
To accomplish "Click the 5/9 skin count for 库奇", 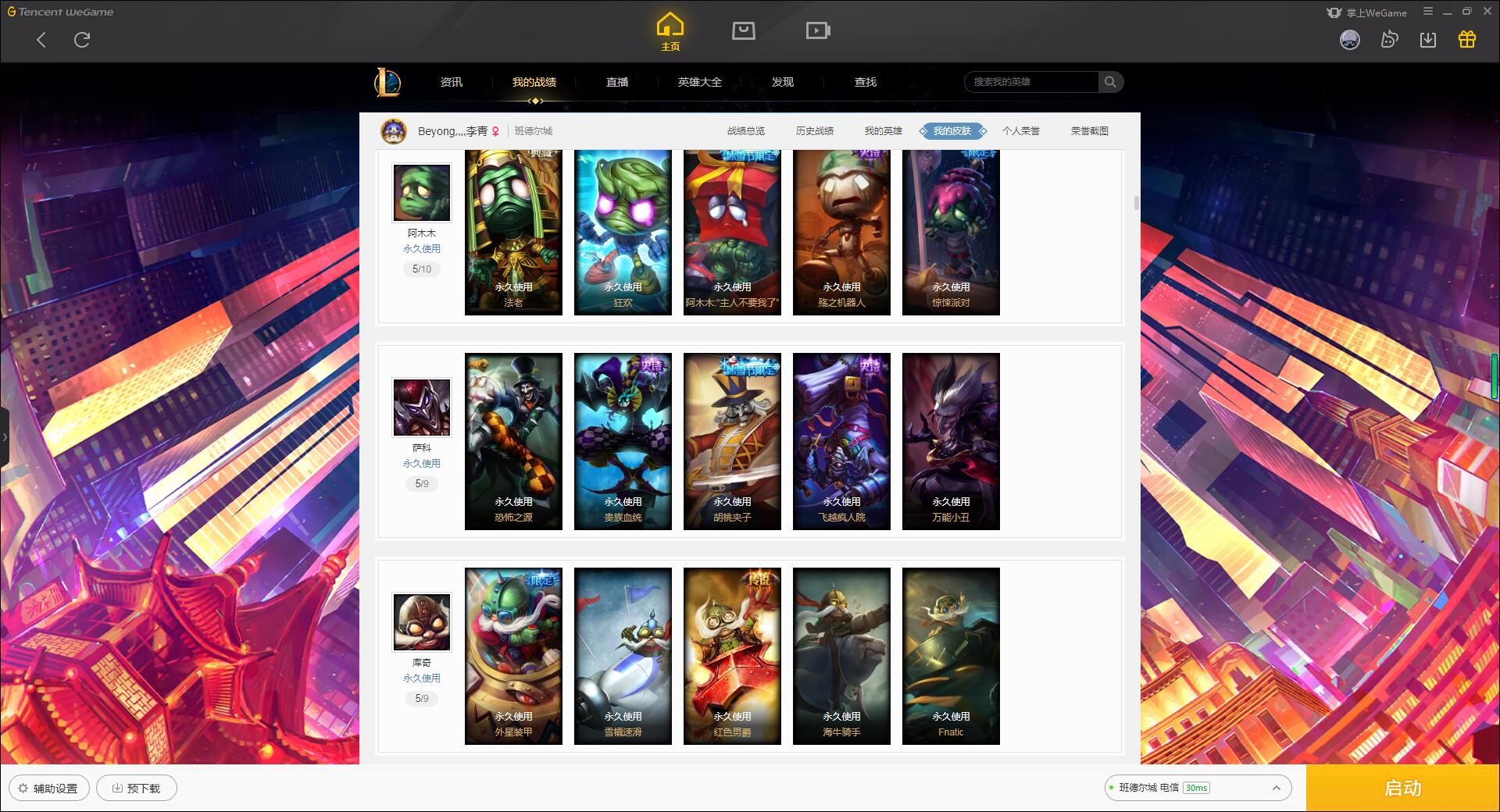I will (x=422, y=699).
